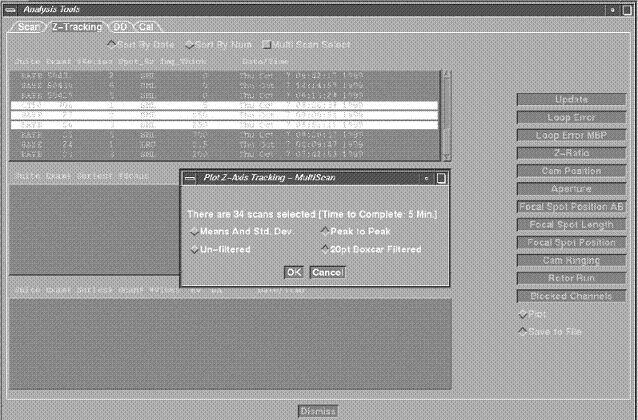Image resolution: width=638 pixels, height=420 pixels.
Task: Open the Analysis Tools window menu icon
Action: 10,9
